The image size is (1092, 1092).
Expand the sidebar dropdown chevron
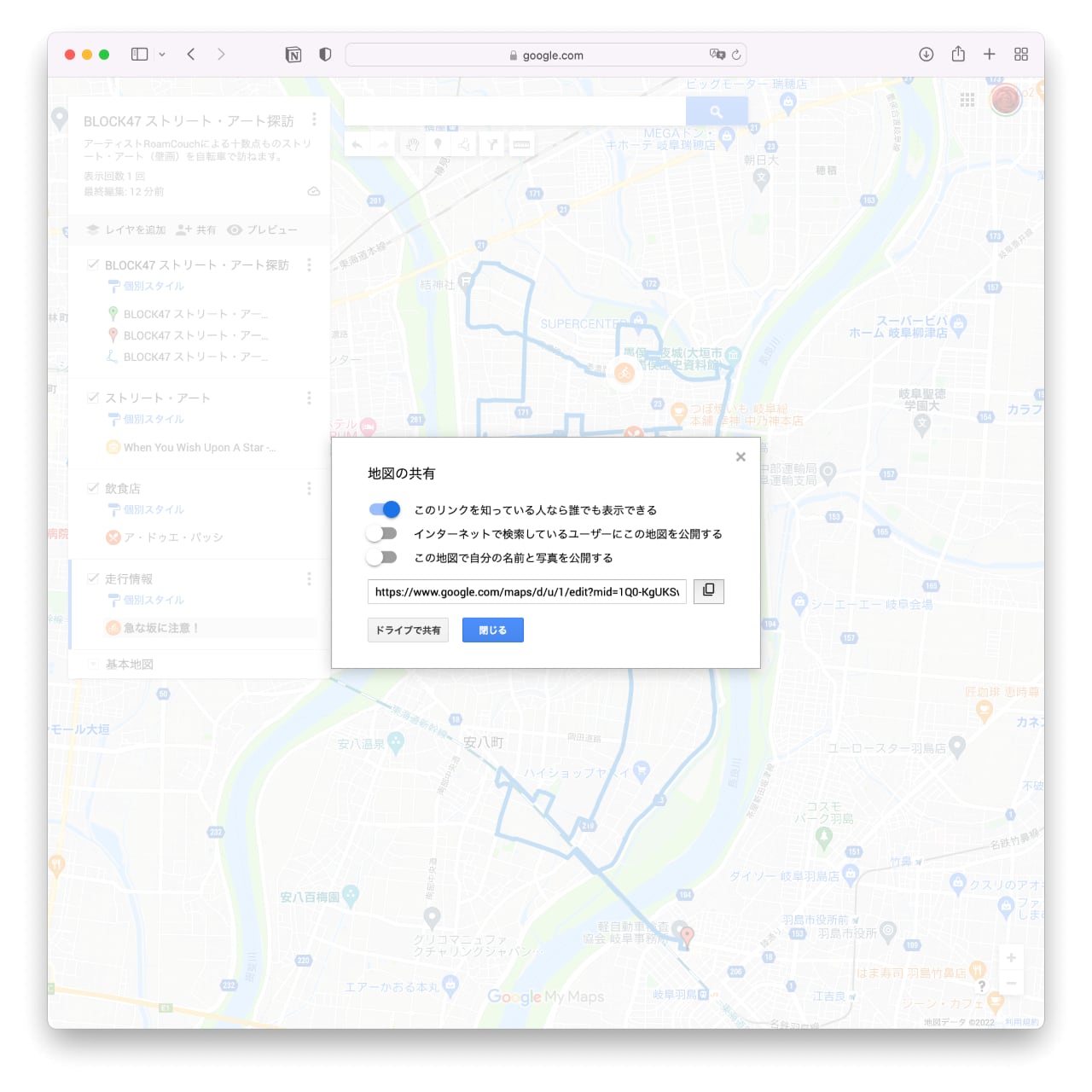(162, 55)
